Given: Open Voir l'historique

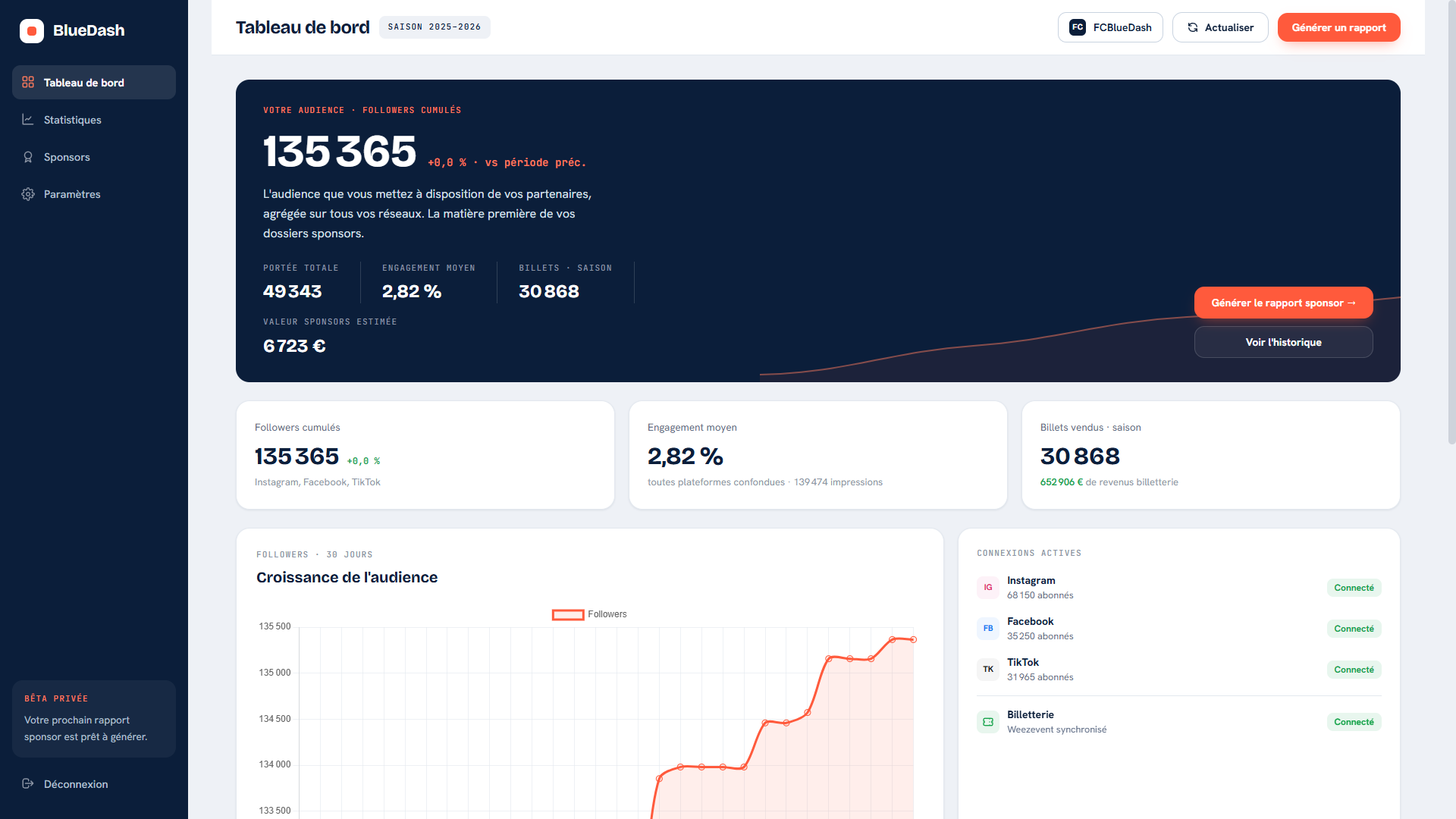Looking at the screenshot, I should click(x=1284, y=342).
